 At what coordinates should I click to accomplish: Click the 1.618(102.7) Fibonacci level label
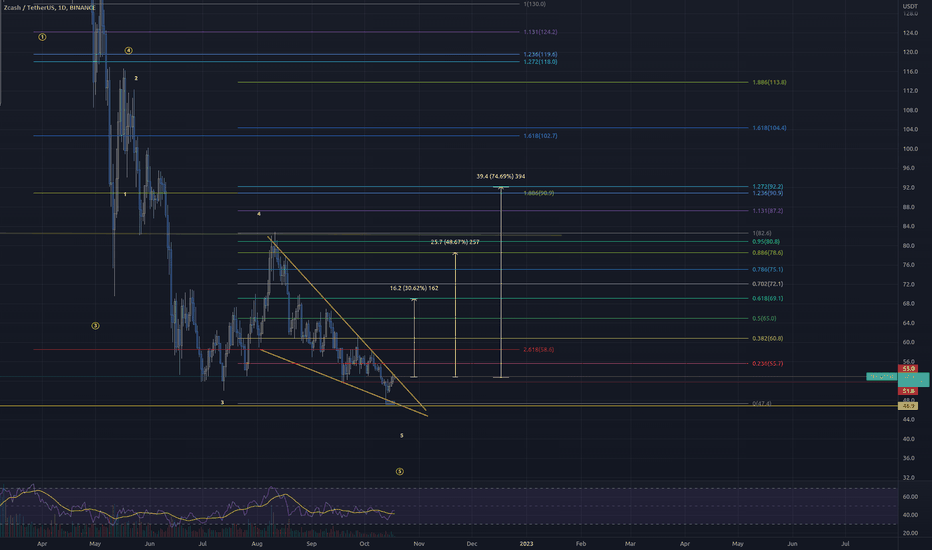pyautogui.click(x=540, y=136)
